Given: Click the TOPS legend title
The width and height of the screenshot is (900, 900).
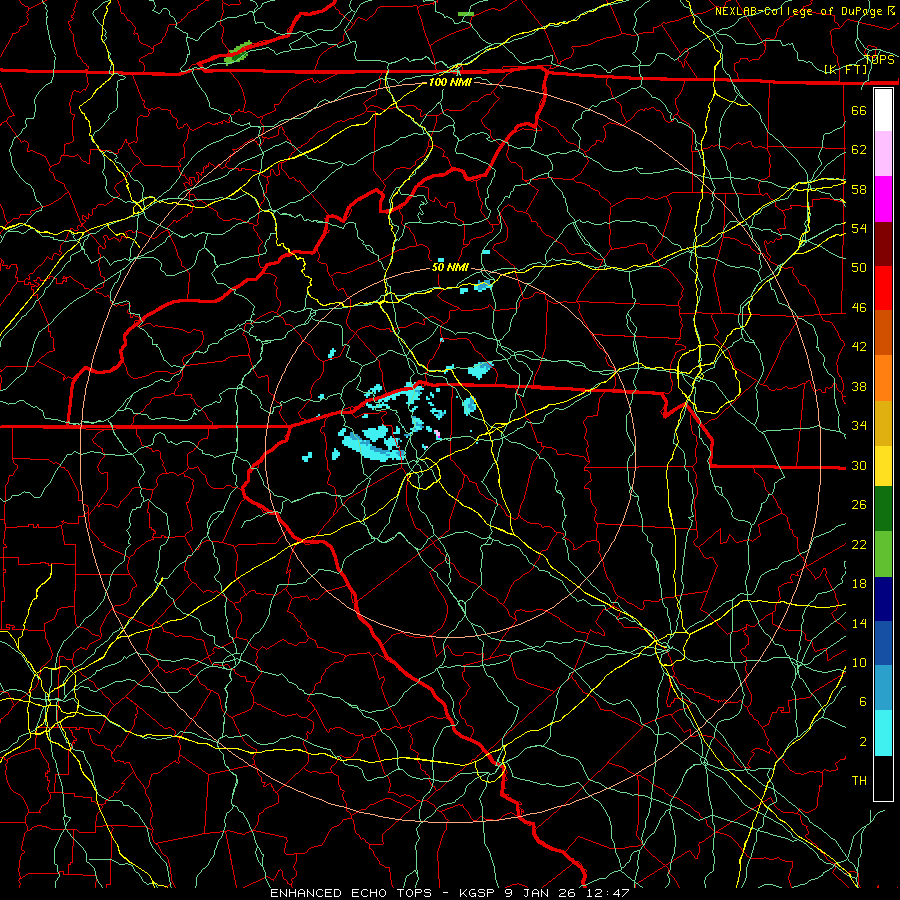Looking at the screenshot, I should (879, 59).
